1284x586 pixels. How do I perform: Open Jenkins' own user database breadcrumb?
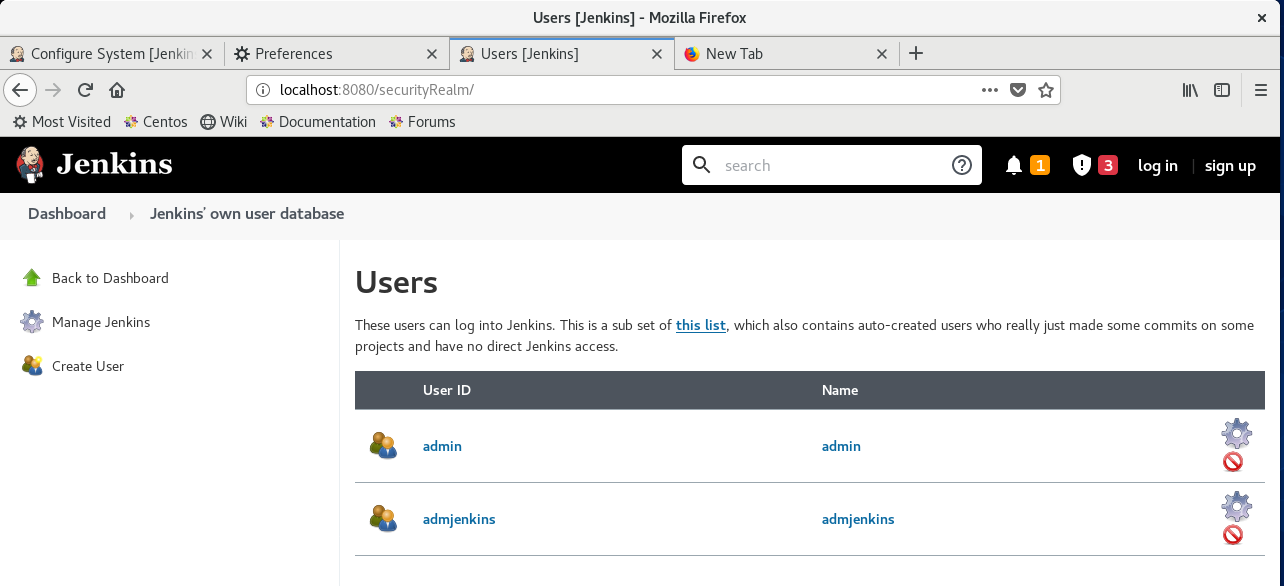tap(247, 213)
